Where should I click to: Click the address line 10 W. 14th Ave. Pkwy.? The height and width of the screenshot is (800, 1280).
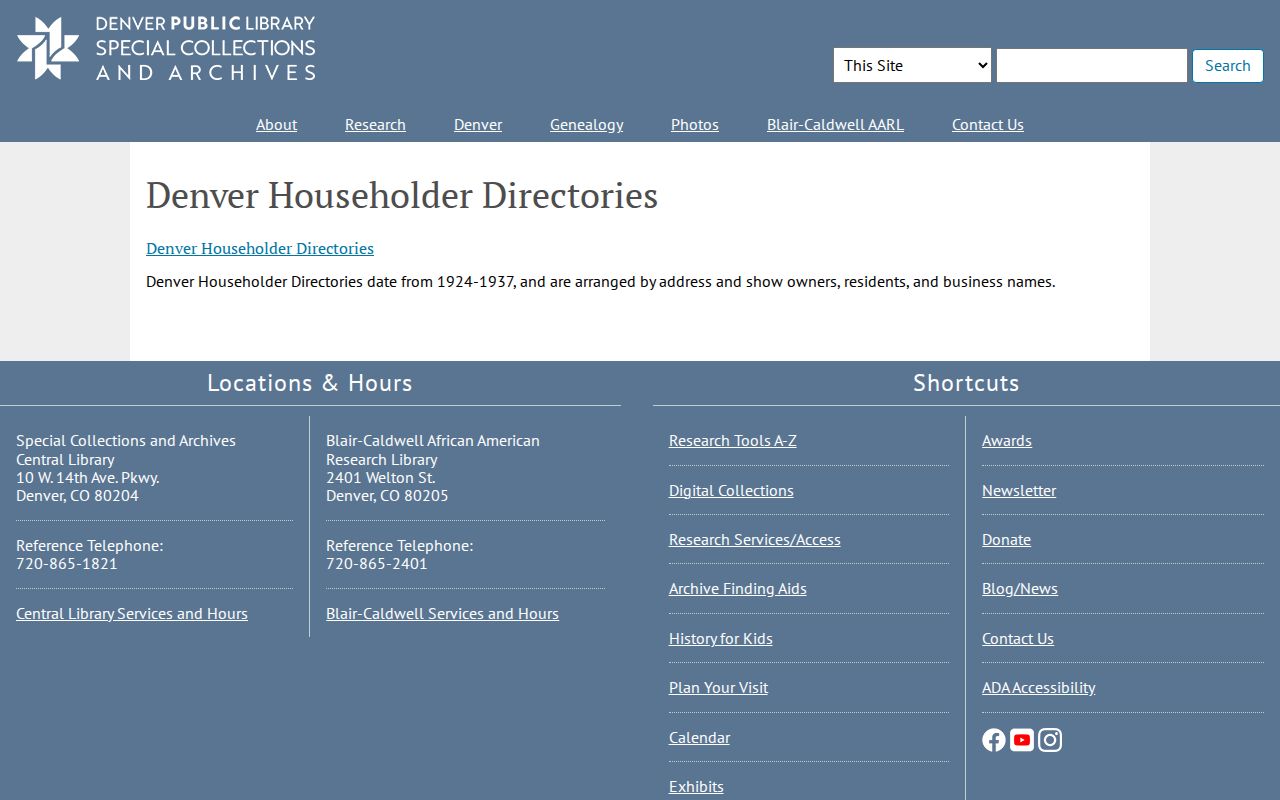point(88,477)
